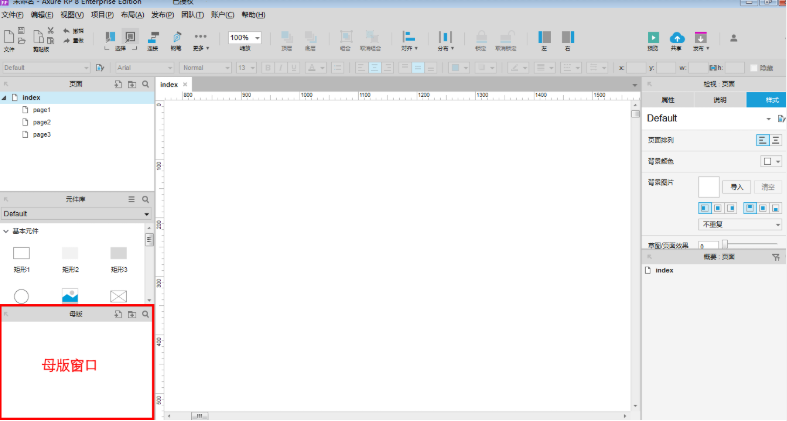787x421 pixels.
Task: Toggle the Left panels button (左)
Action: coord(545,41)
